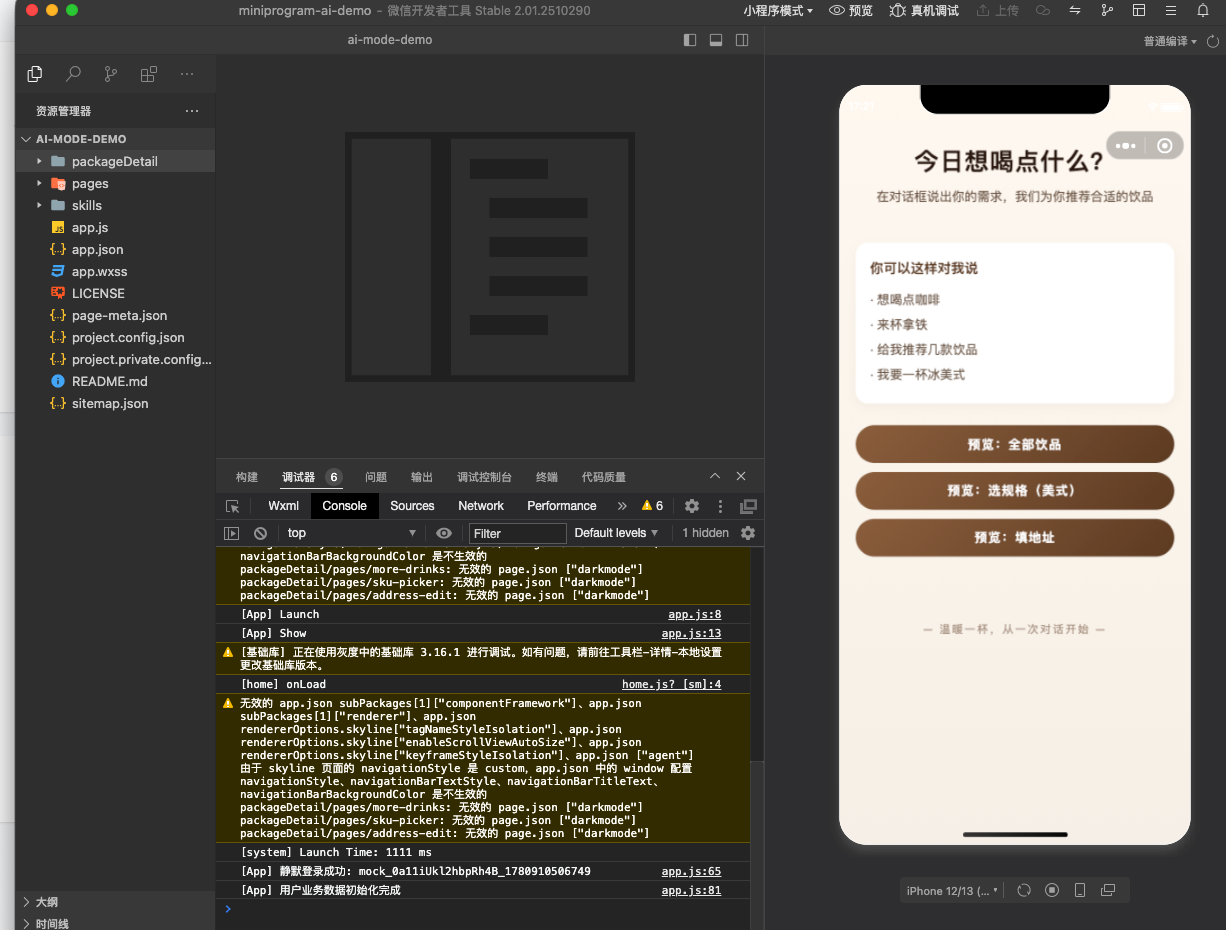The width and height of the screenshot is (1226, 930).
Task: Open the Search icon in activity bar
Action: click(73, 74)
